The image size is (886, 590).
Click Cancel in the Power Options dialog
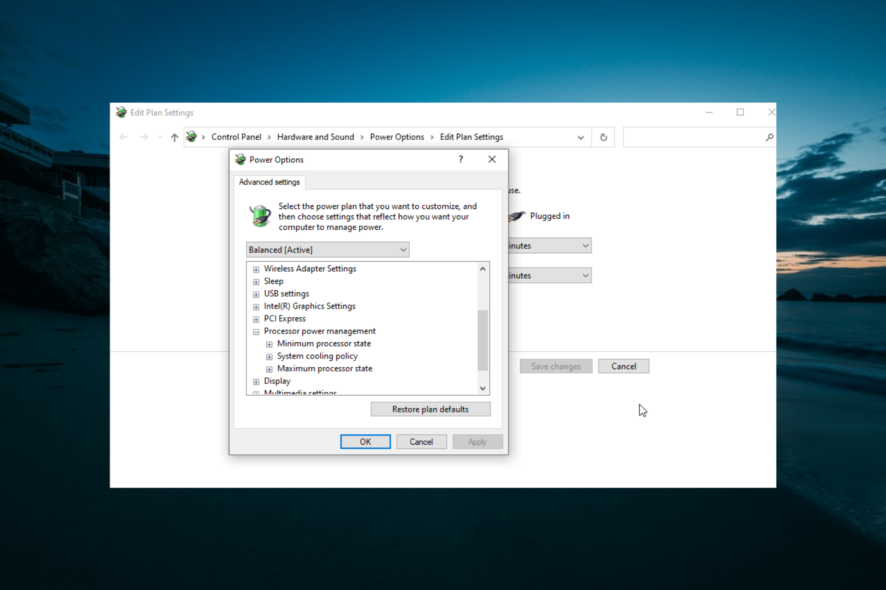click(x=422, y=442)
